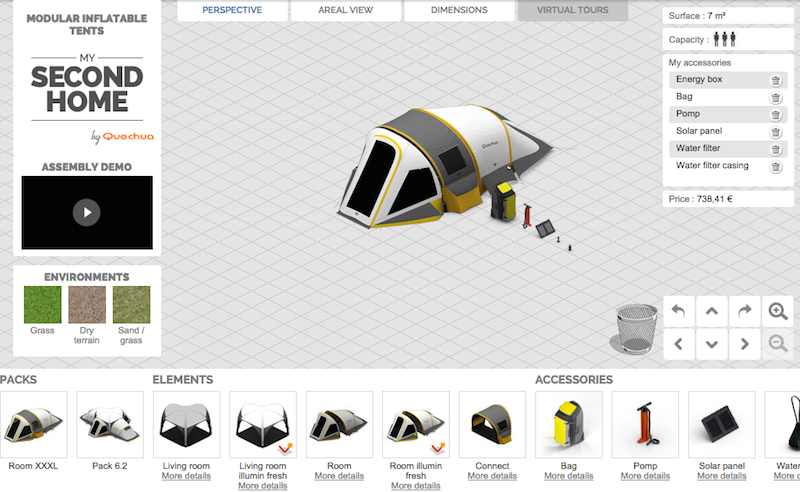Viewport: 800px width, 492px height.
Task: Pan the view left
Action: click(679, 344)
